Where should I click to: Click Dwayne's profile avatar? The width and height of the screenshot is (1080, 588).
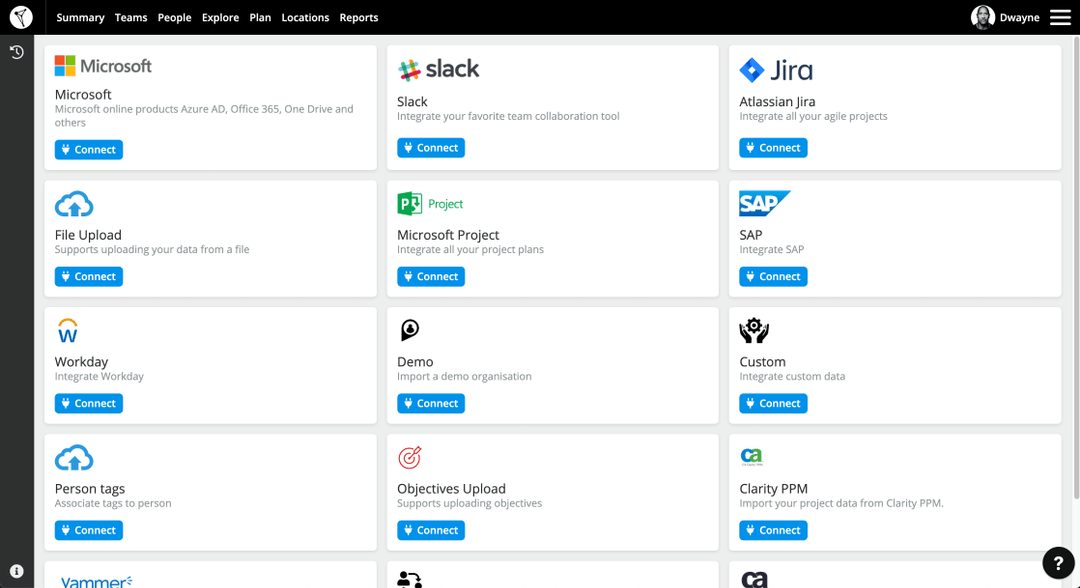(982, 17)
